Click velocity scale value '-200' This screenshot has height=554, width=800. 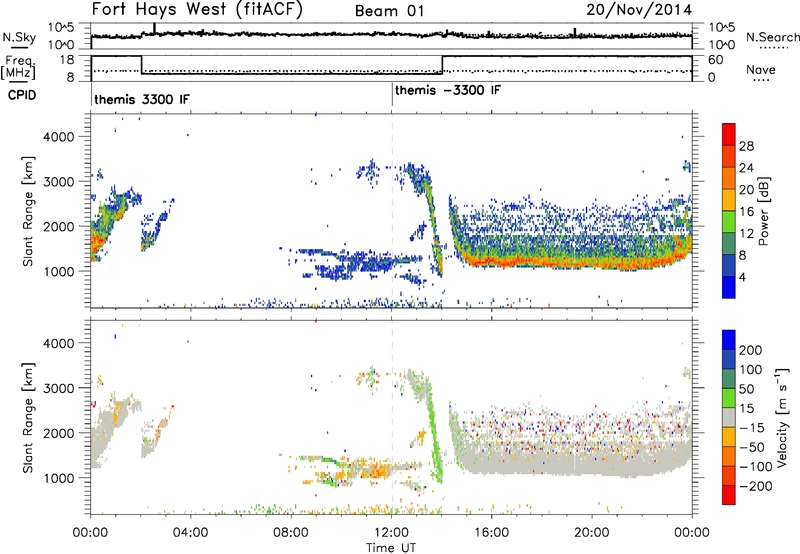click(756, 486)
